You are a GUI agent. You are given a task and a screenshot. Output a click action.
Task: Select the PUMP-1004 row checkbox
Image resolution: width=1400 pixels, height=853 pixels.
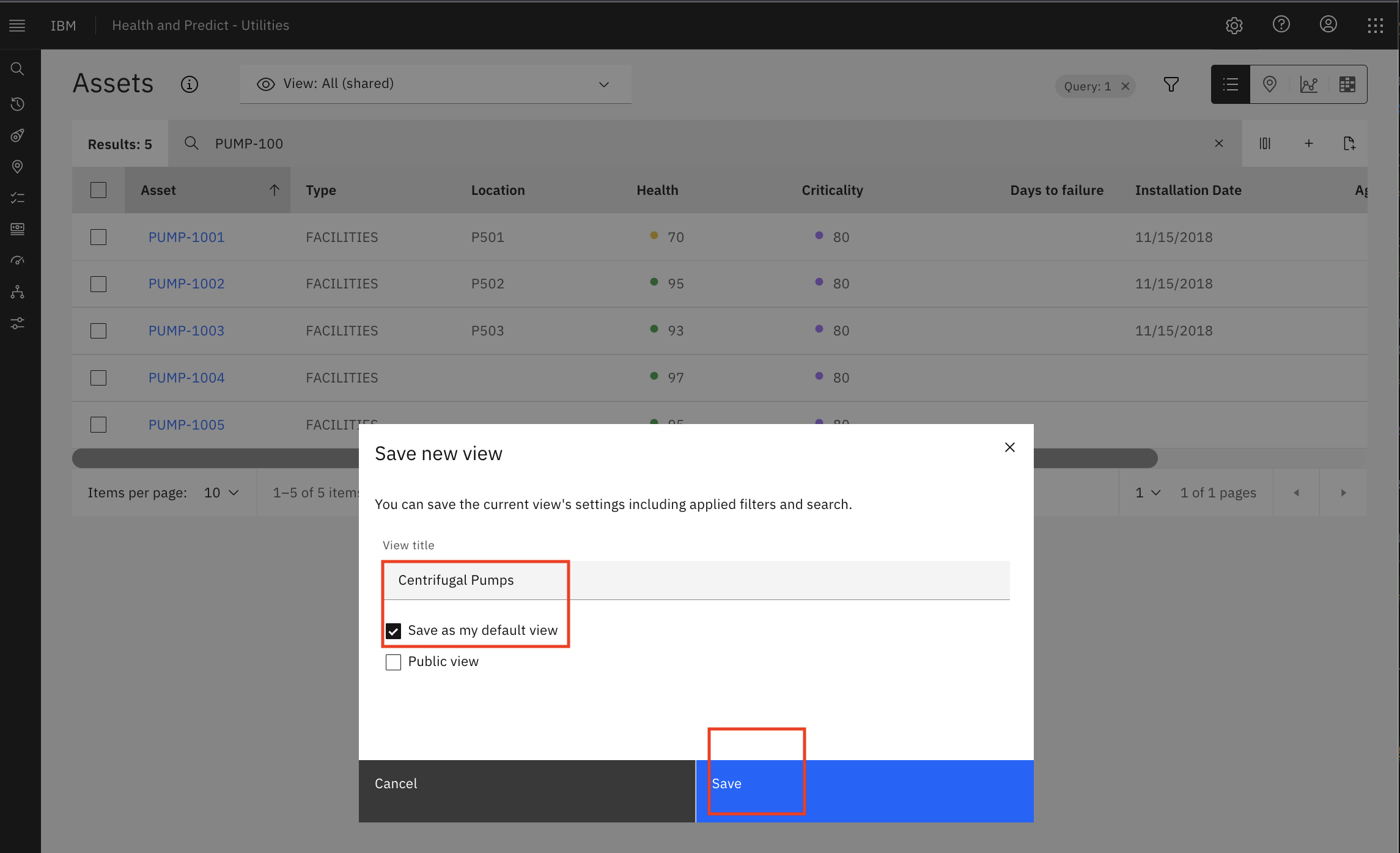98,378
